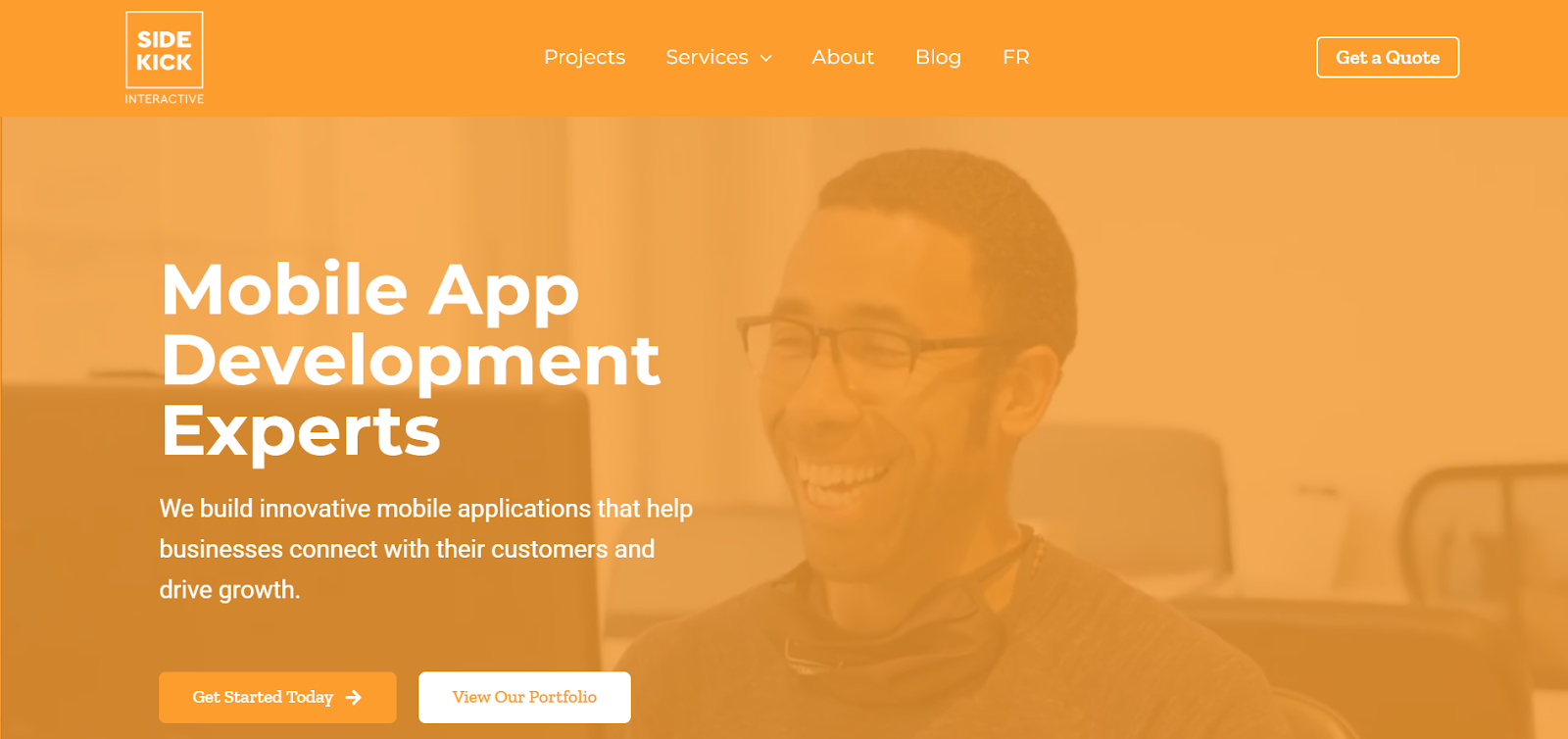
Task: Click the 'SIDE KICK' text inside the logo box
Action: point(165,51)
